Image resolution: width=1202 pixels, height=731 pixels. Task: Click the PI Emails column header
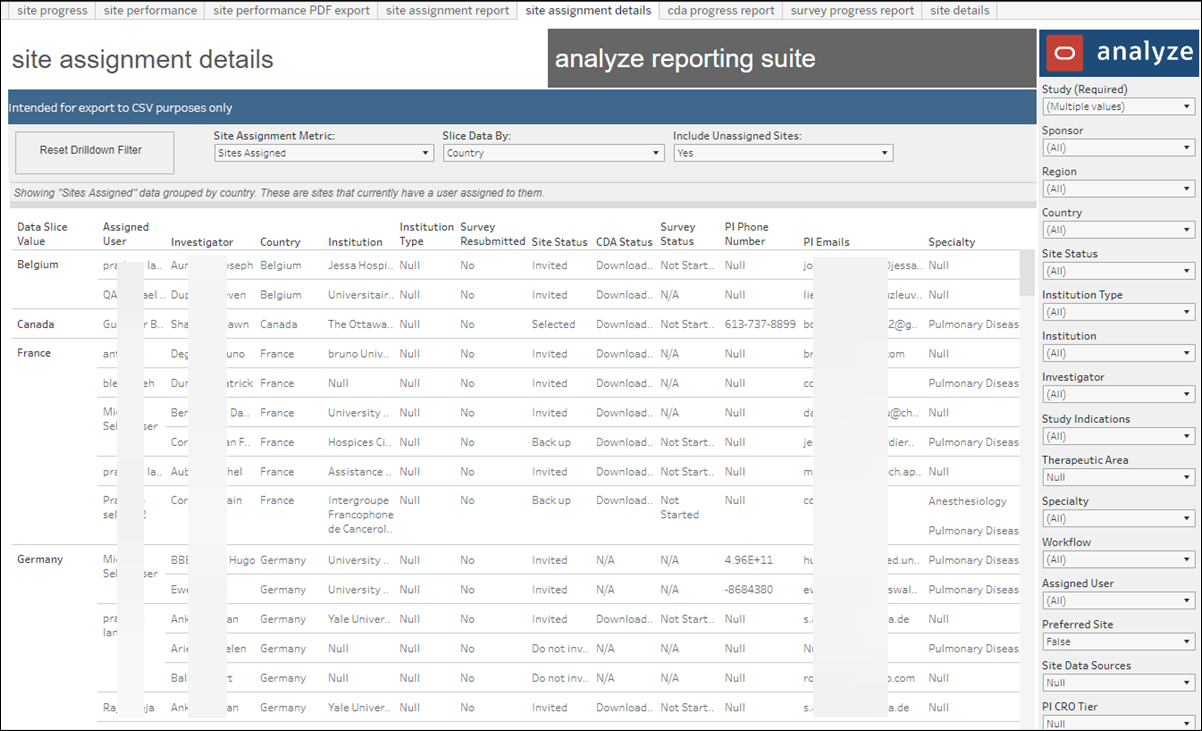[x=829, y=242]
